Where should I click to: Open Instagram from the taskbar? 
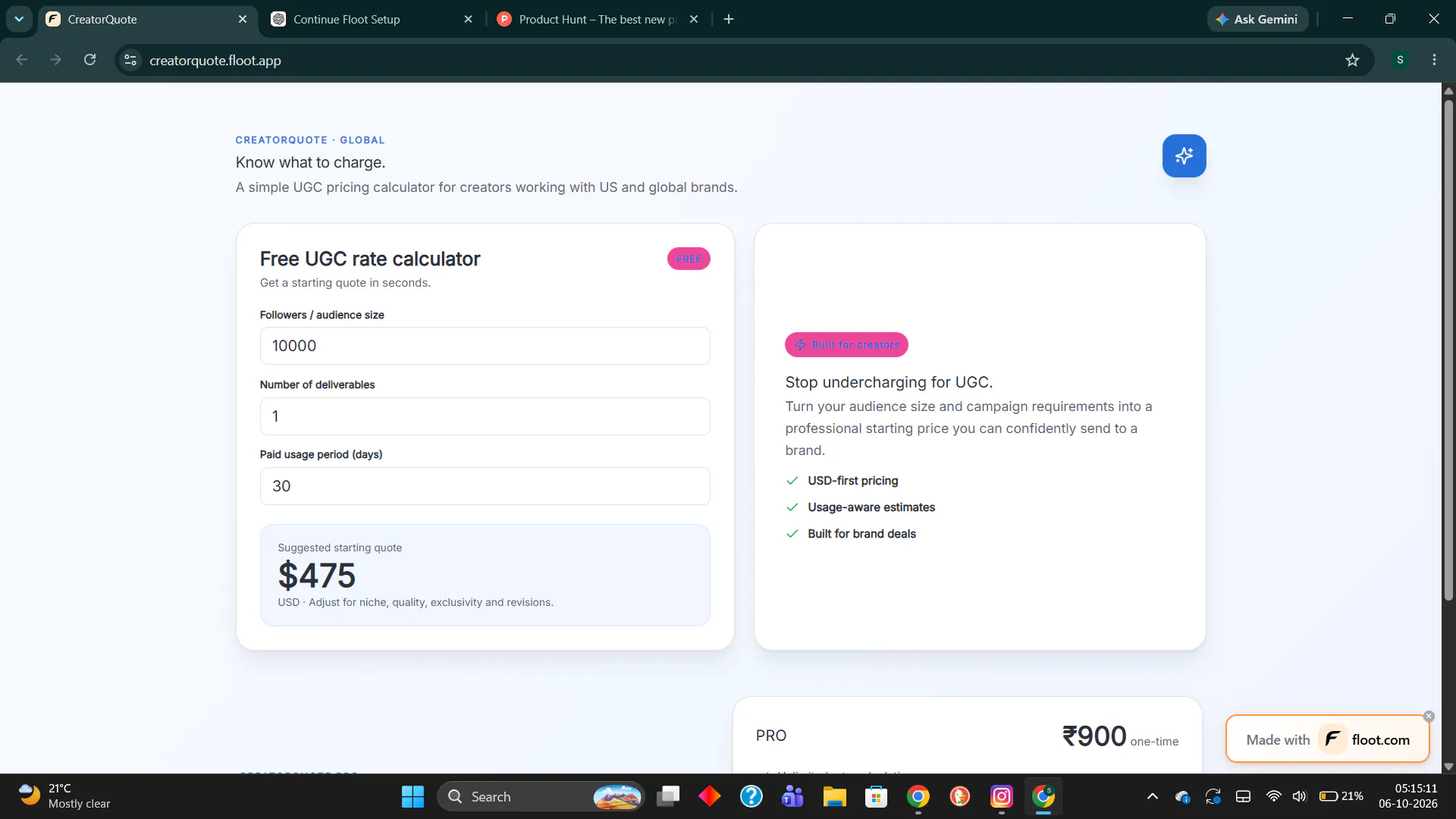click(1002, 796)
